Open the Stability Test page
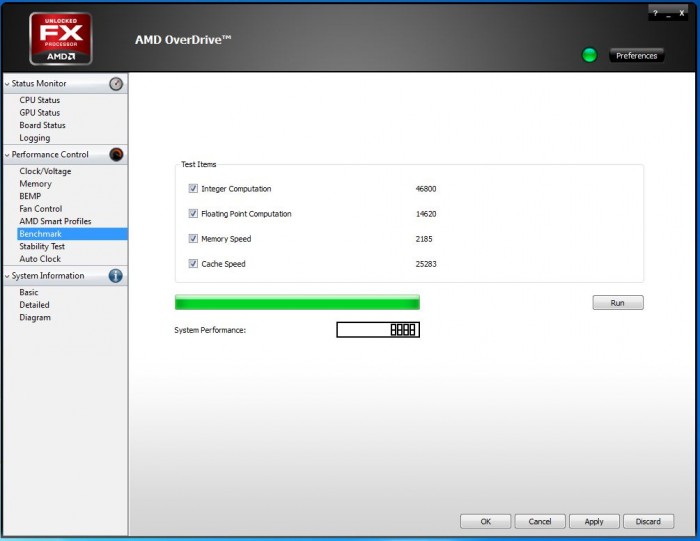 42,246
